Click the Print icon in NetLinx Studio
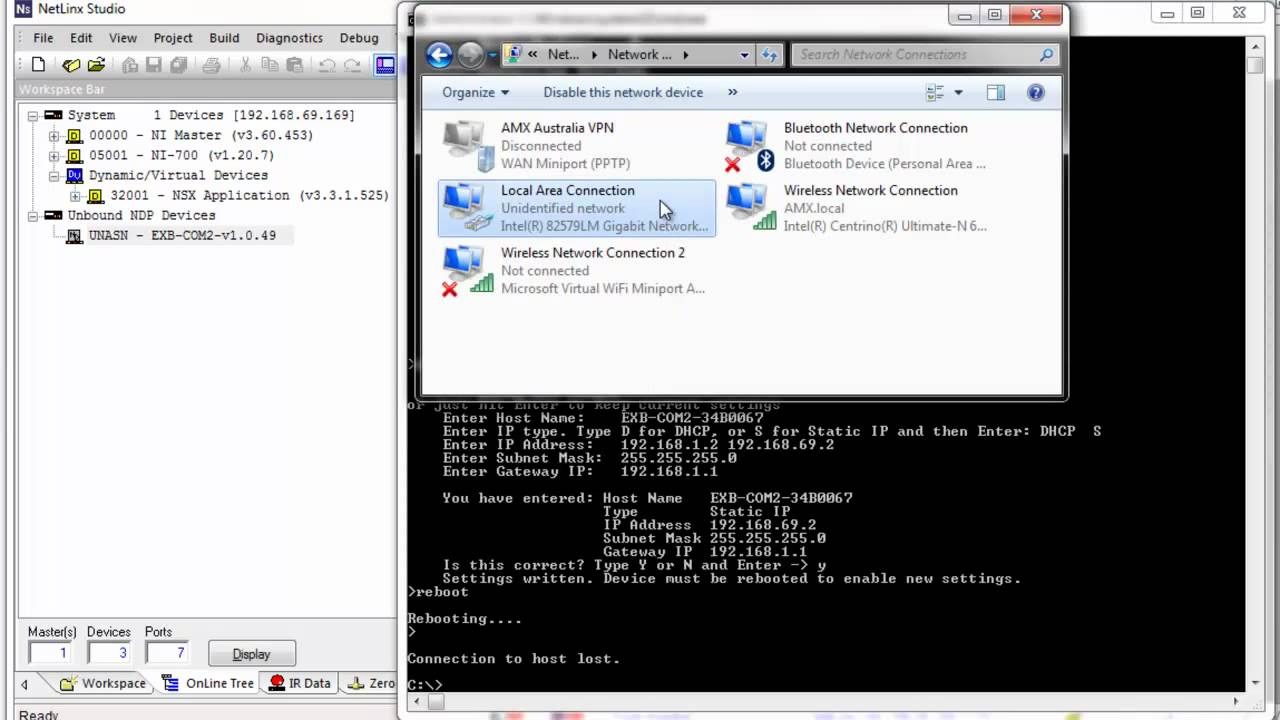 click(x=210, y=64)
